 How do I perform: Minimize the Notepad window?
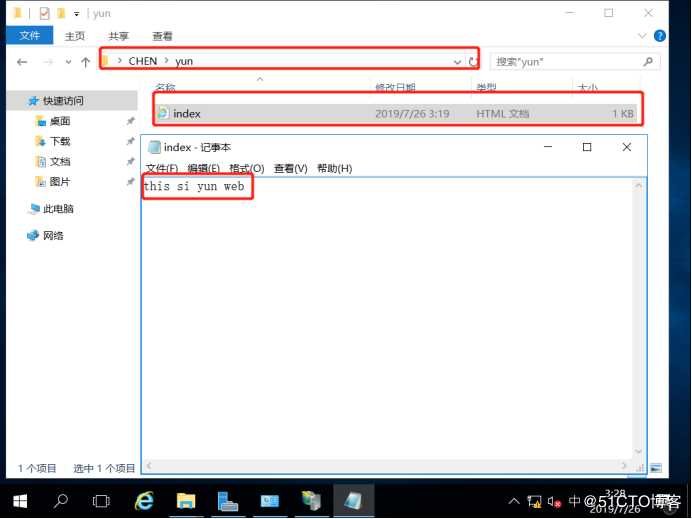point(548,147)
